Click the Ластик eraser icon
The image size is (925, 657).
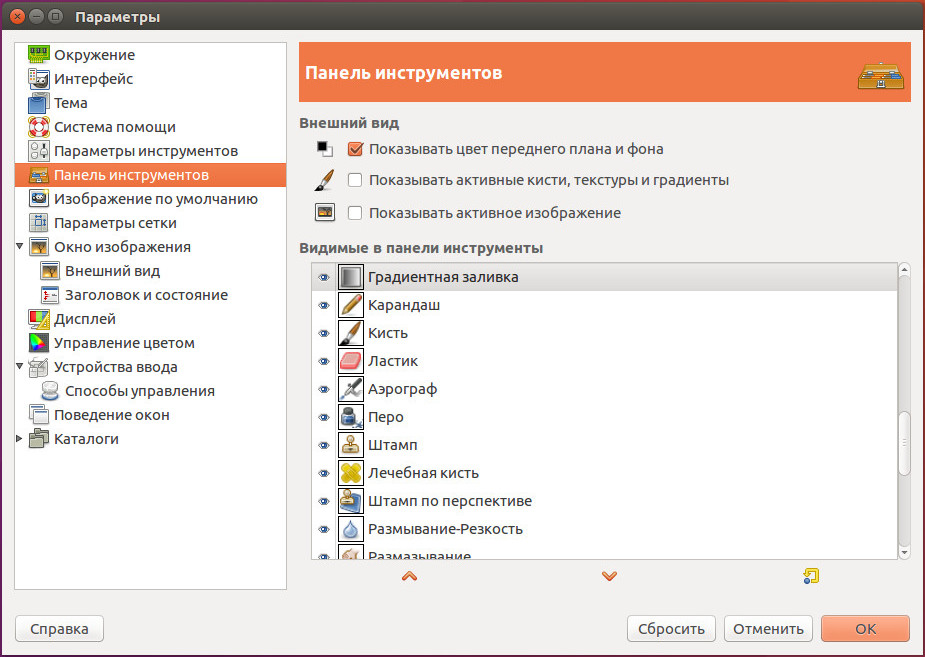350,361
